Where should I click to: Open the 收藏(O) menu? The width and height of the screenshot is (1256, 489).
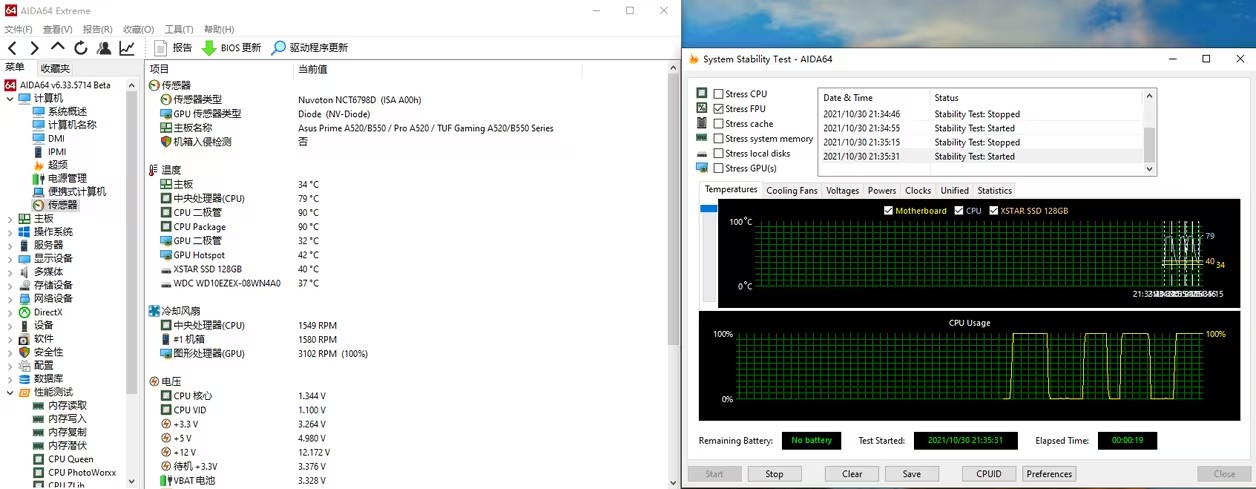(x=139, y=30)
